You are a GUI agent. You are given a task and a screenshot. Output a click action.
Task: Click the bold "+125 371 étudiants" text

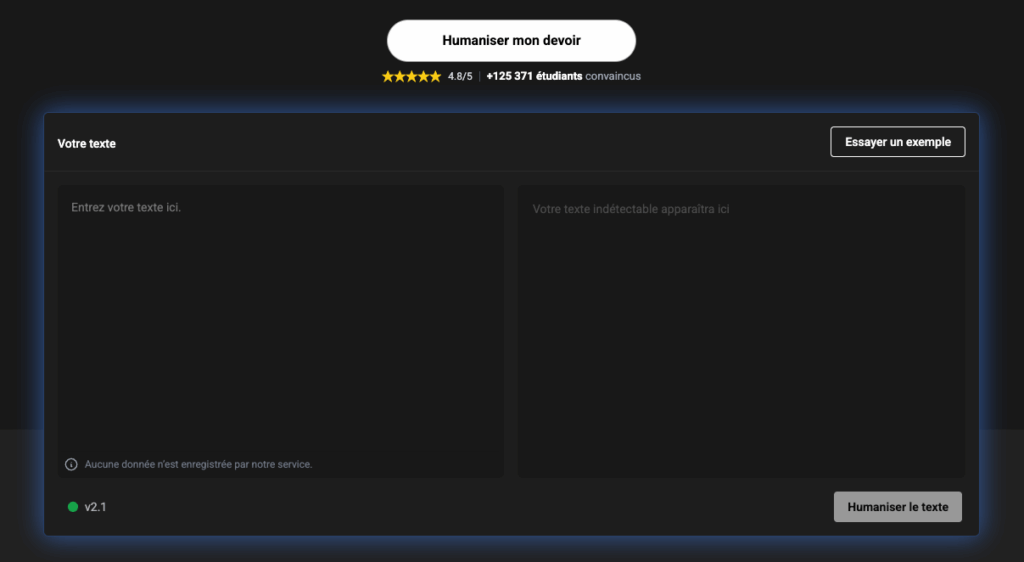534,77
